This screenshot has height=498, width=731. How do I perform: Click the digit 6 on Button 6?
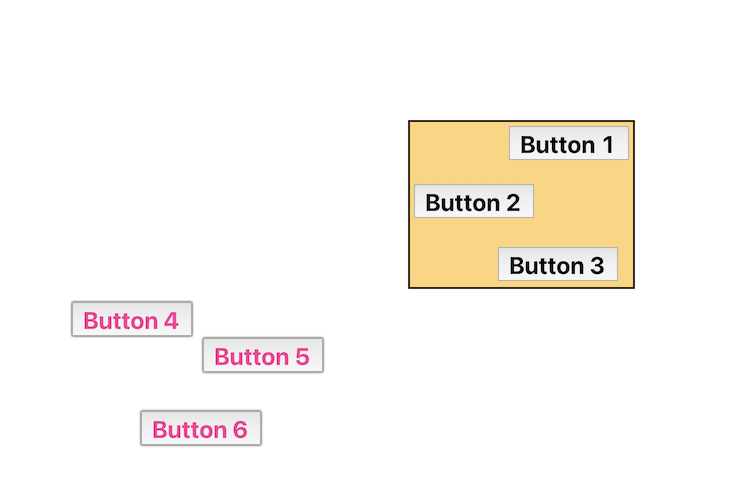tap(239, 429)
